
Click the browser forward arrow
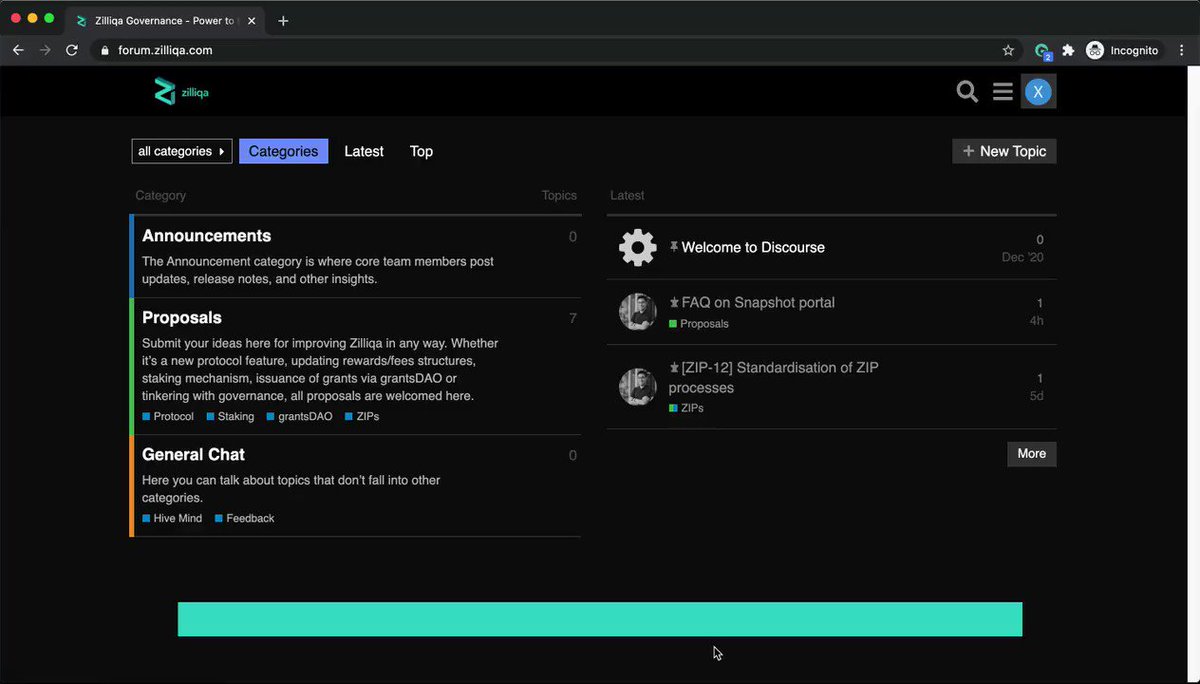pyautogui.click(x=45, y=50)
